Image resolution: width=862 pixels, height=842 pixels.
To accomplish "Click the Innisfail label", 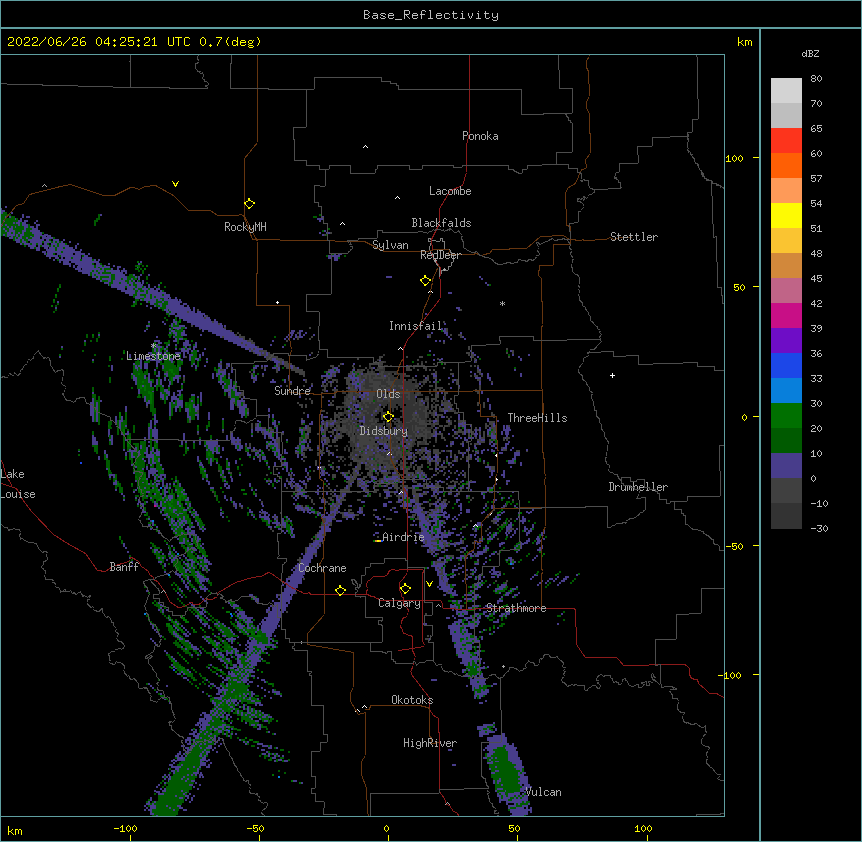I will pos(416,326).
